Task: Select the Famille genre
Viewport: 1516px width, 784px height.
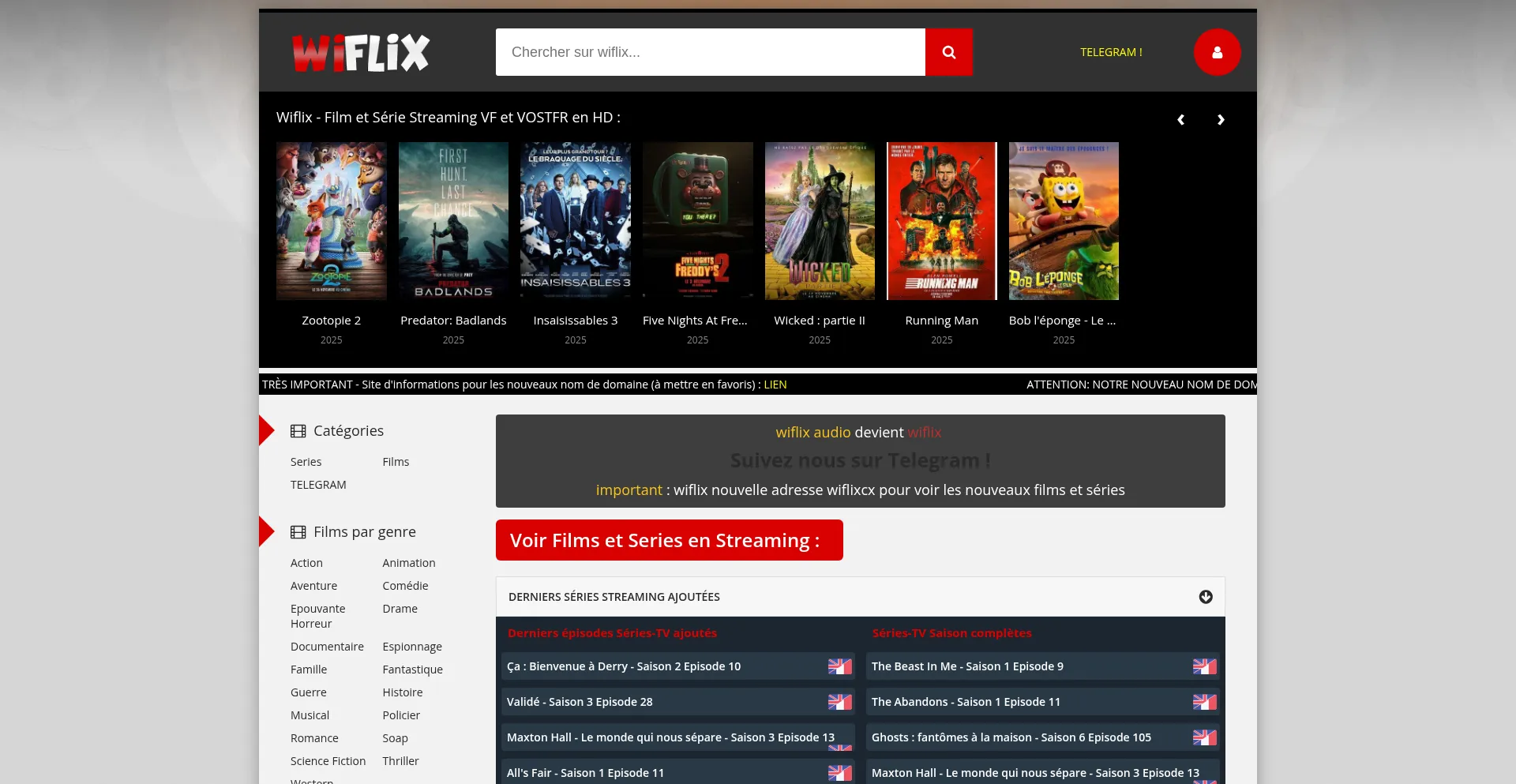Action: (309, 670)
